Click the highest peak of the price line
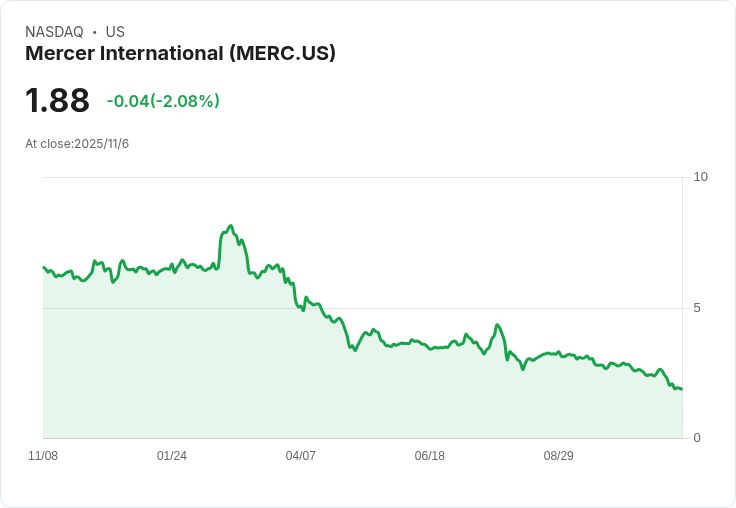736x508 pixels. pyautogui.click(x=230, y=226)
